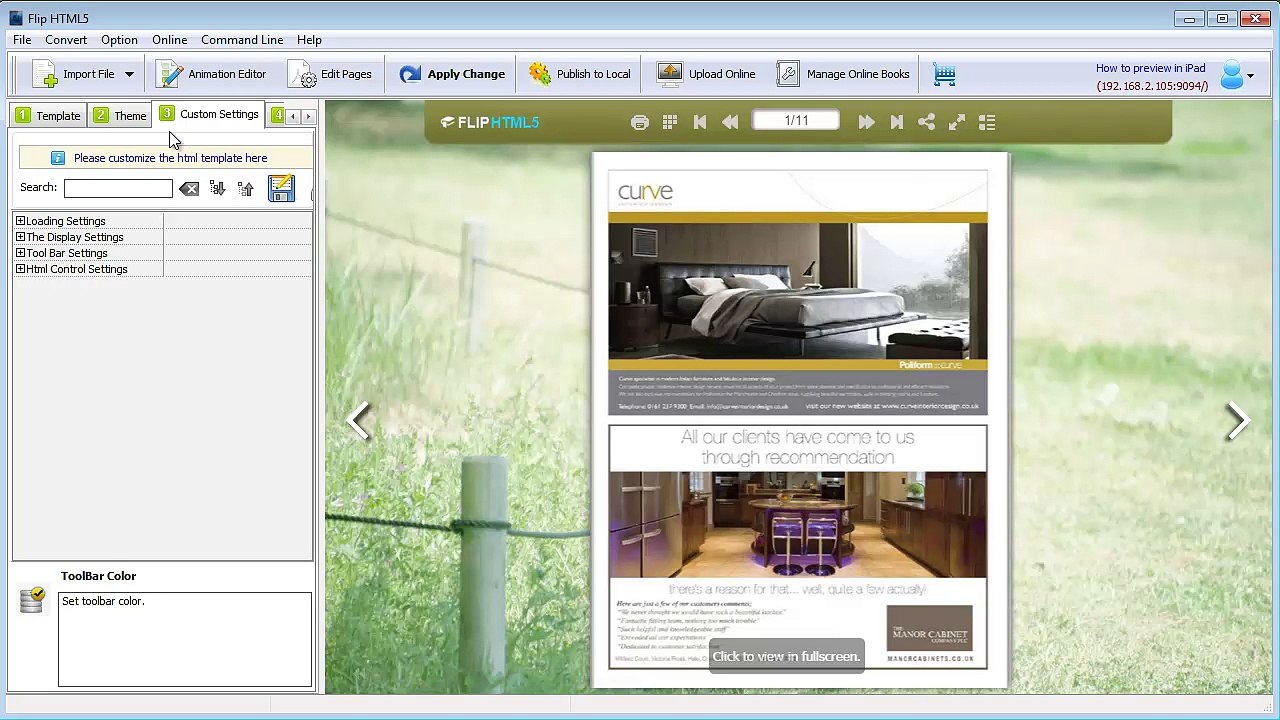Open the Command Line menu
This screenshot has width=1280, height=720.
[x=242, y=40]
